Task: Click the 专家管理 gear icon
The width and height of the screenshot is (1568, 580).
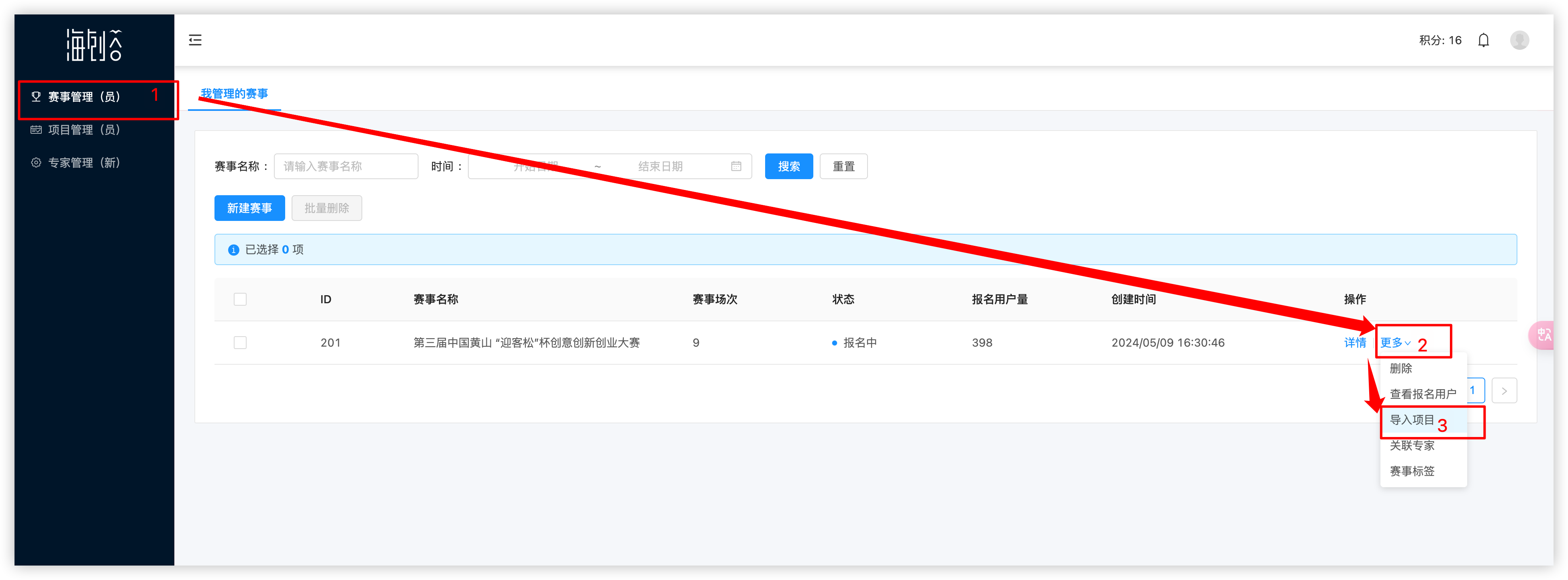Action: point(36,163)
